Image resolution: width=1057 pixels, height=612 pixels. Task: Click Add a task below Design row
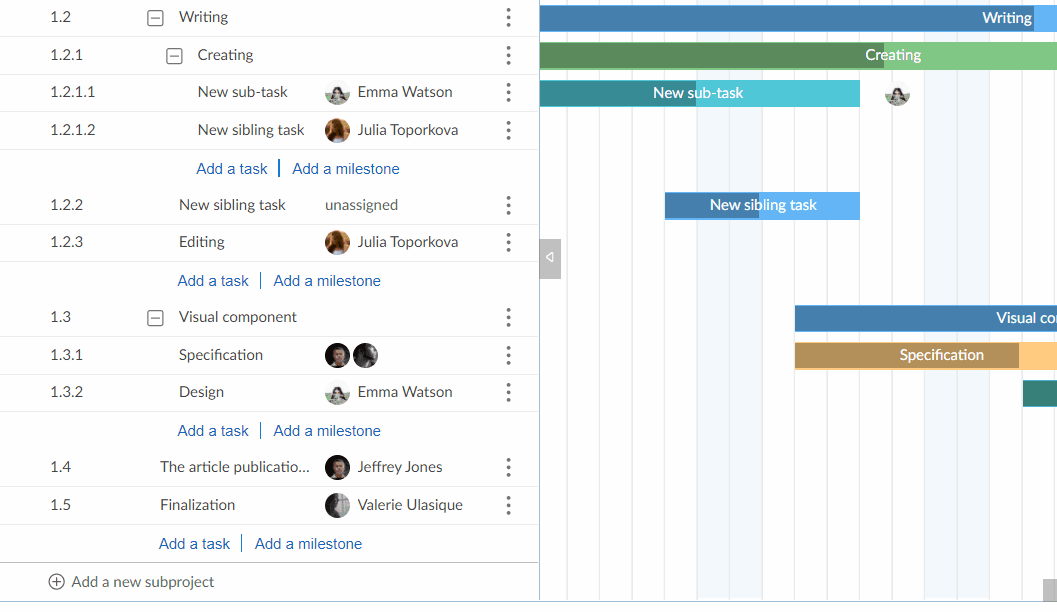click(213, 431)
